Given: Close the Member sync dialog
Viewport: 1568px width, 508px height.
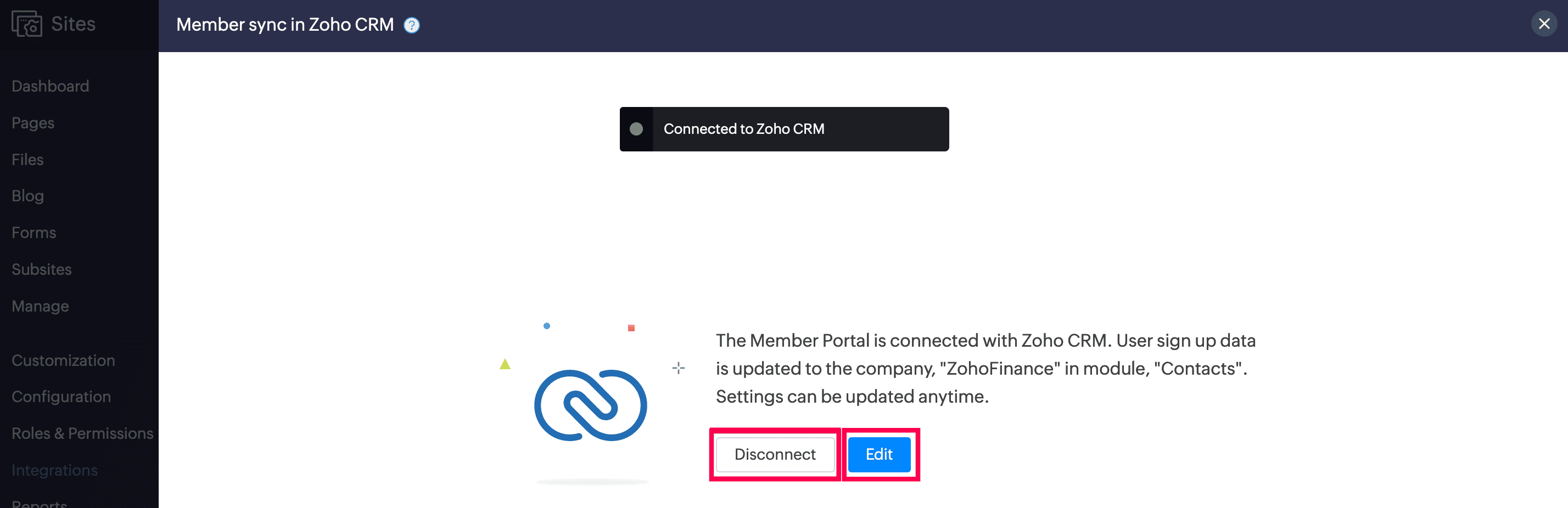Looking at the screenshot, I should coord(1544,24).
